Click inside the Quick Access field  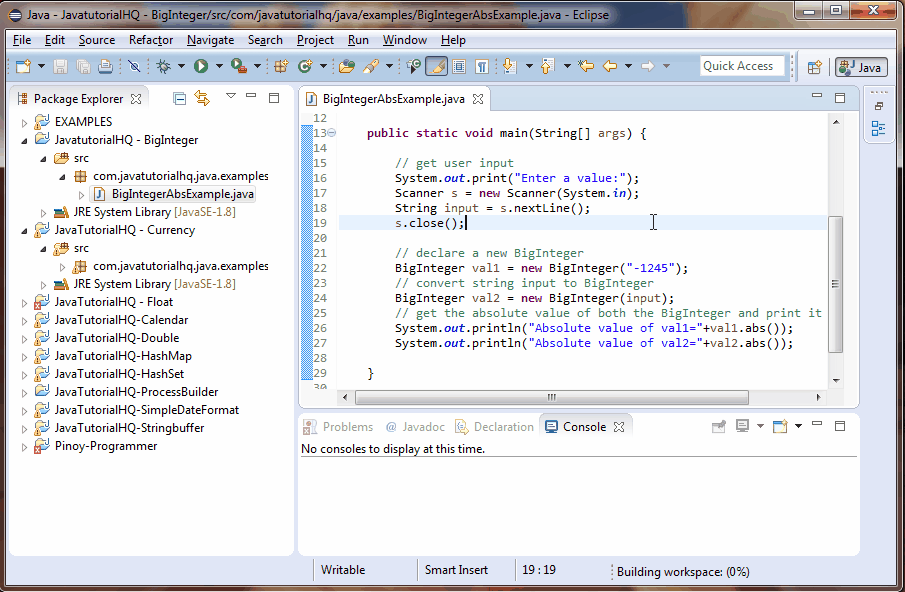pos(741,65)
